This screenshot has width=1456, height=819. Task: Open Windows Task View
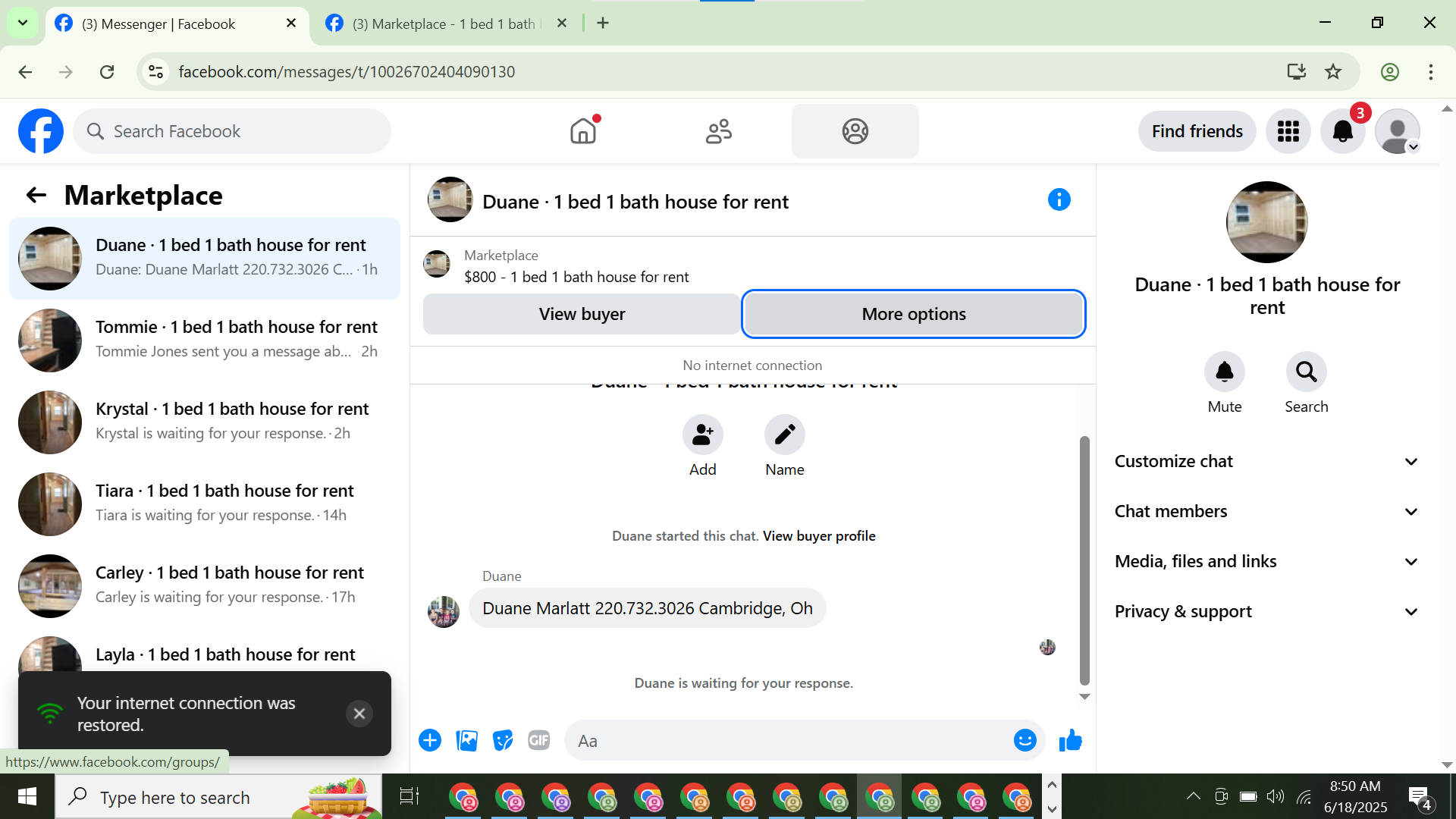coord(409,796)
